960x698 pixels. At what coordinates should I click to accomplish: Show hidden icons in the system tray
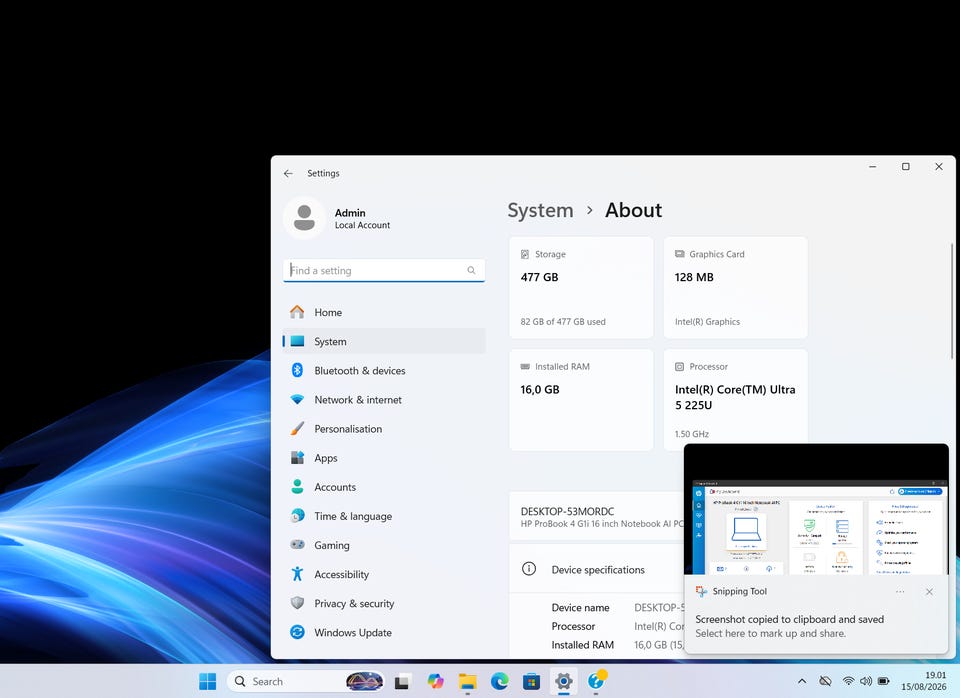[802, 681]
